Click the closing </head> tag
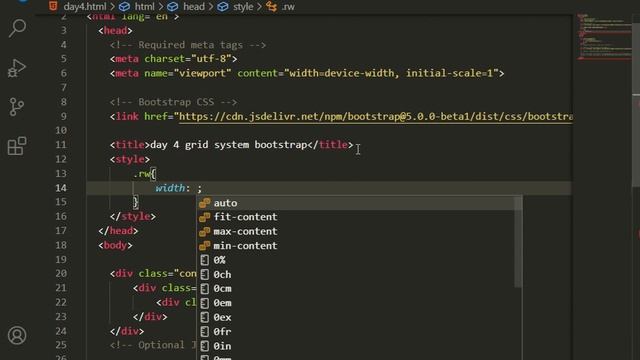 pos(118,231)
